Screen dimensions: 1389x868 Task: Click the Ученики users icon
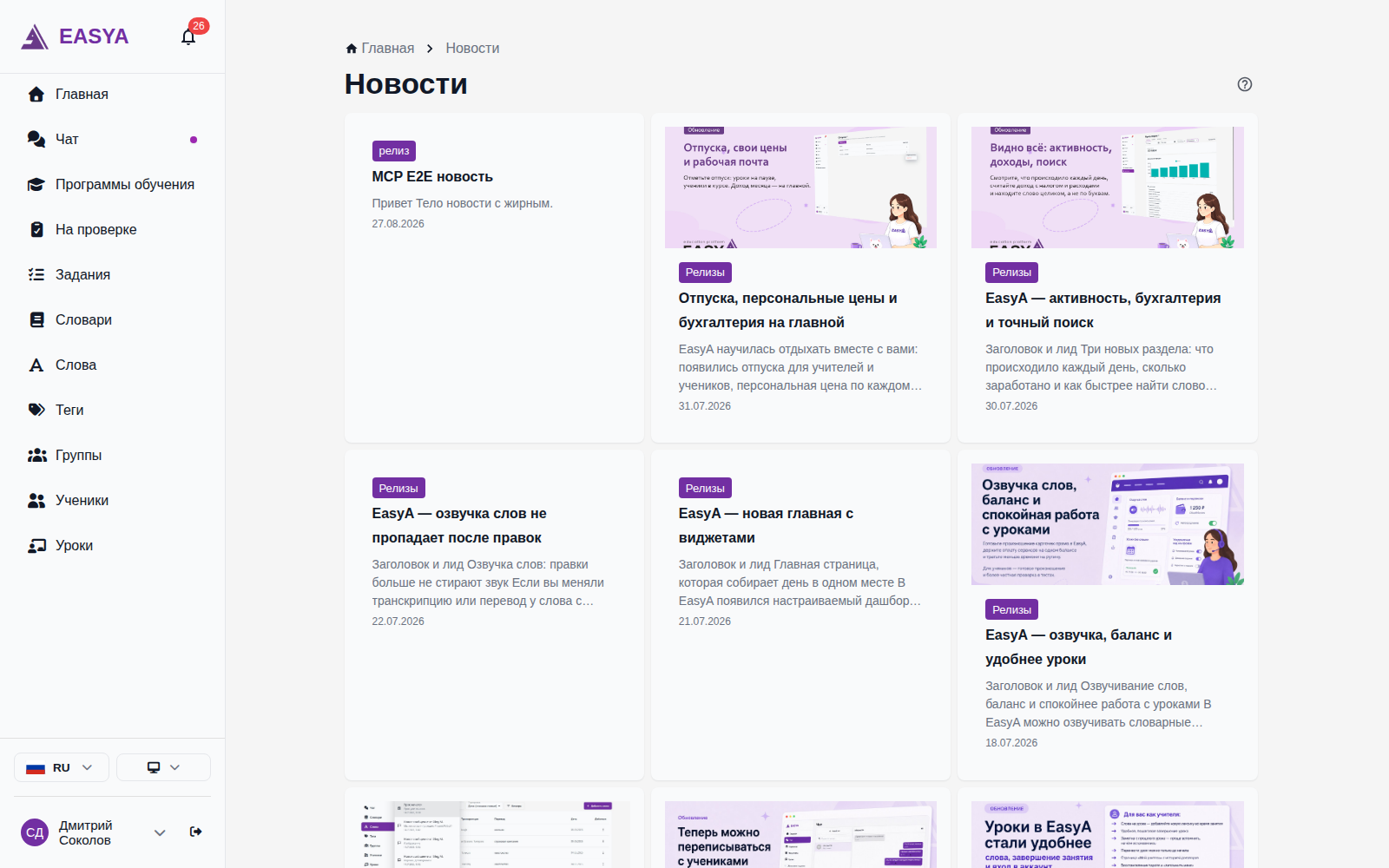pyautogui.click(x=36, y=500)
